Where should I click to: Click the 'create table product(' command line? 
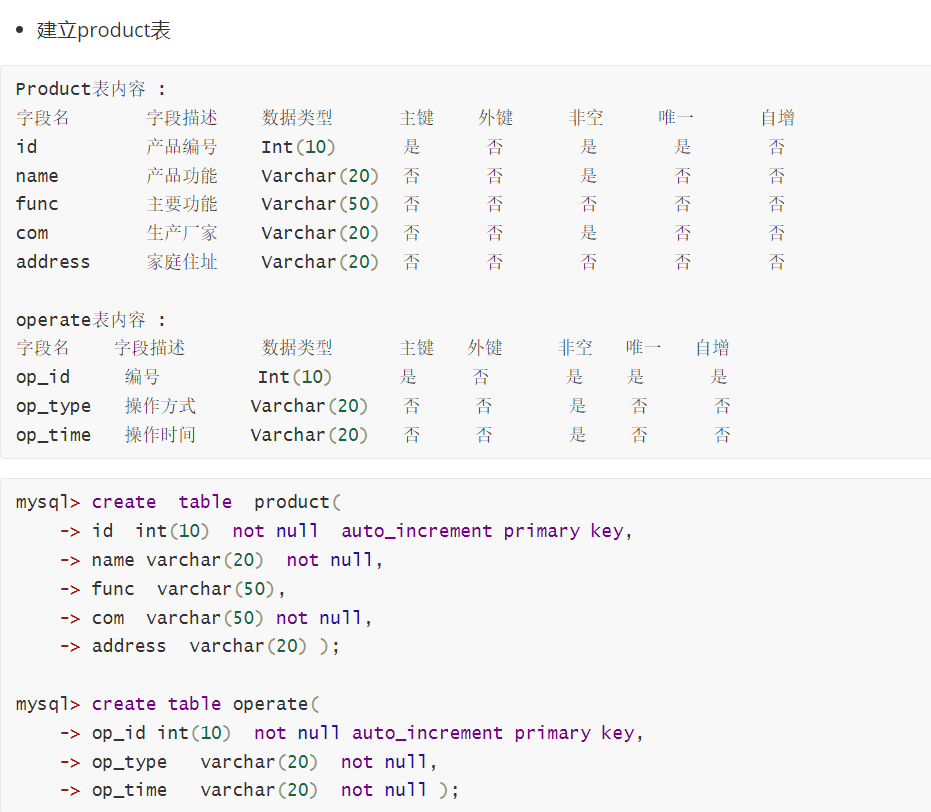click(x=178, y=502)
